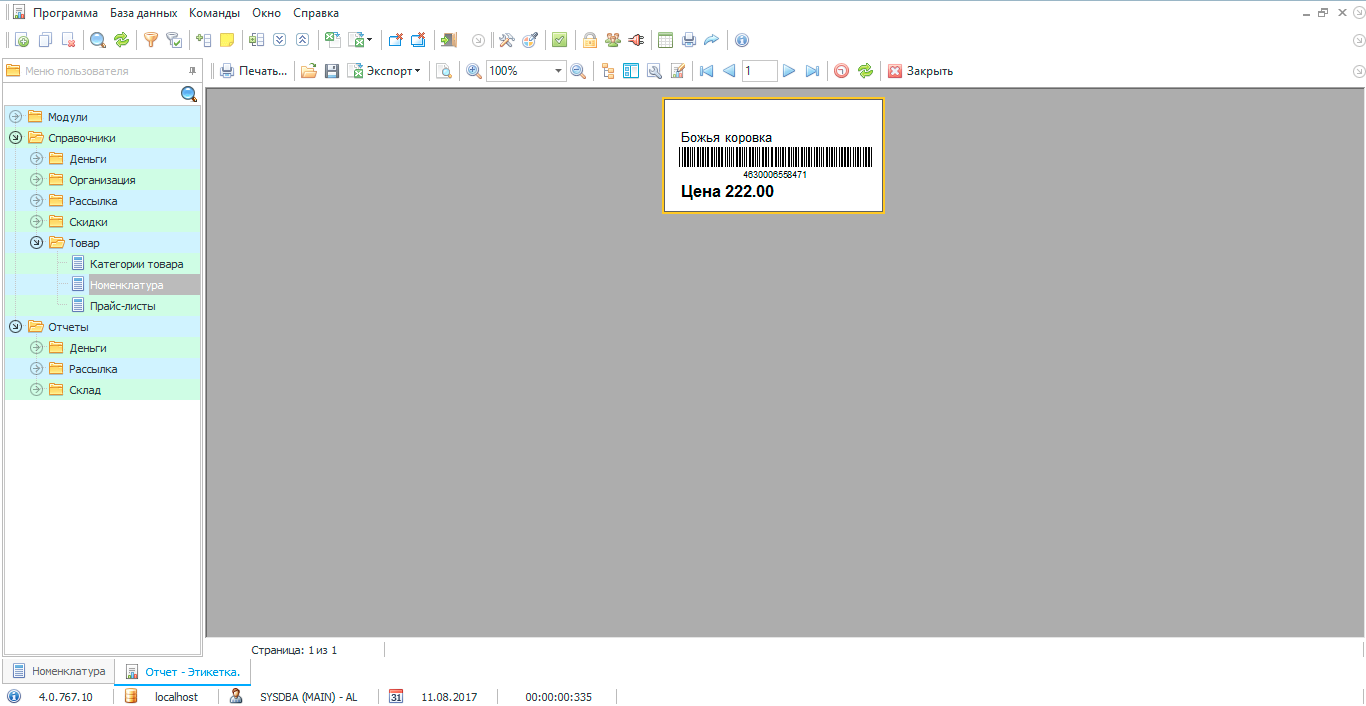Click the yellow note icon

point(227,40)
